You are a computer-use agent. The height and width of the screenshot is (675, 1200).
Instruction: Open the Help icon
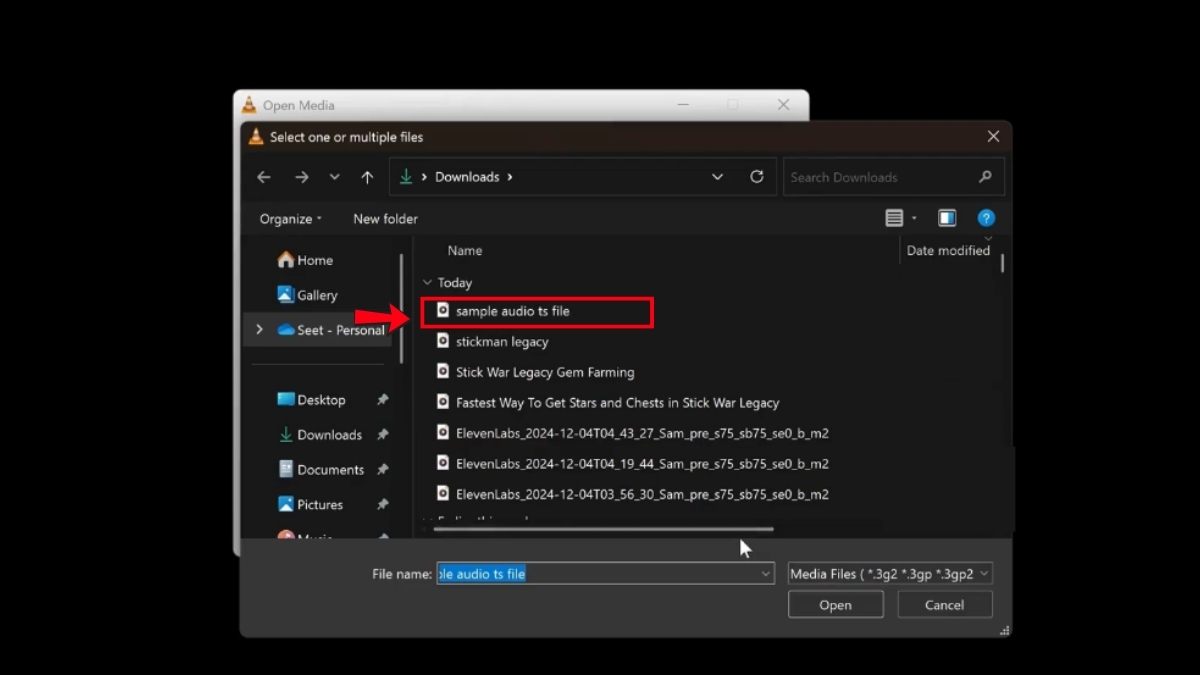[x=986, y=218]
